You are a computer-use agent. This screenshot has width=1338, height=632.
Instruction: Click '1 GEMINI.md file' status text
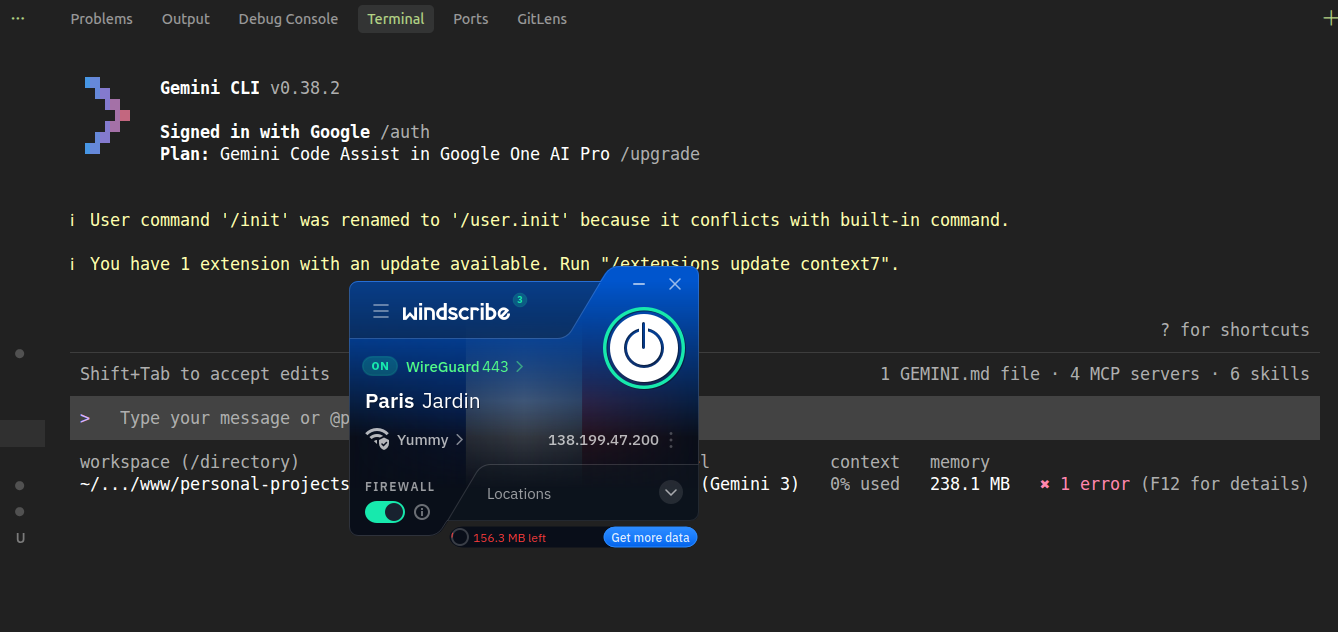960,374
